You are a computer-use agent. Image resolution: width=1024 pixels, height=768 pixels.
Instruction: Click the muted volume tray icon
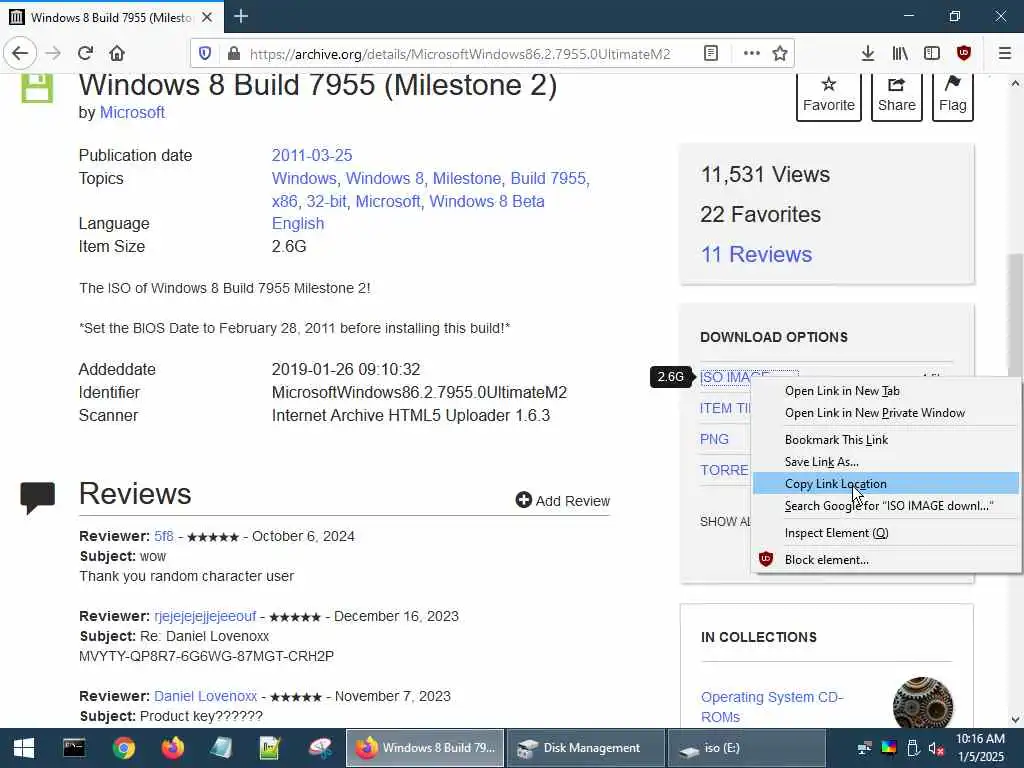click(936, 748)
